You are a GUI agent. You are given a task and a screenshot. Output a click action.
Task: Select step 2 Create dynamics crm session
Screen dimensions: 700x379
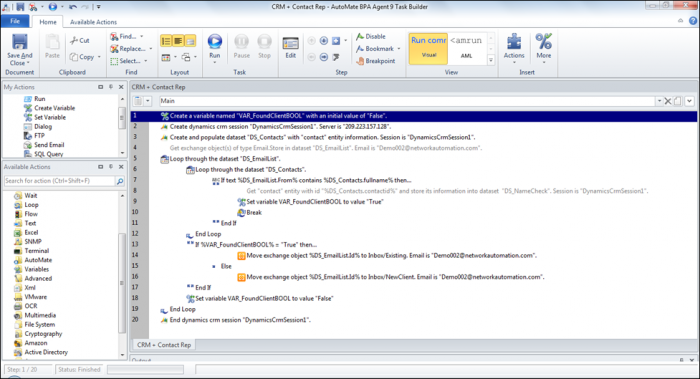click(x=414, y=126)
